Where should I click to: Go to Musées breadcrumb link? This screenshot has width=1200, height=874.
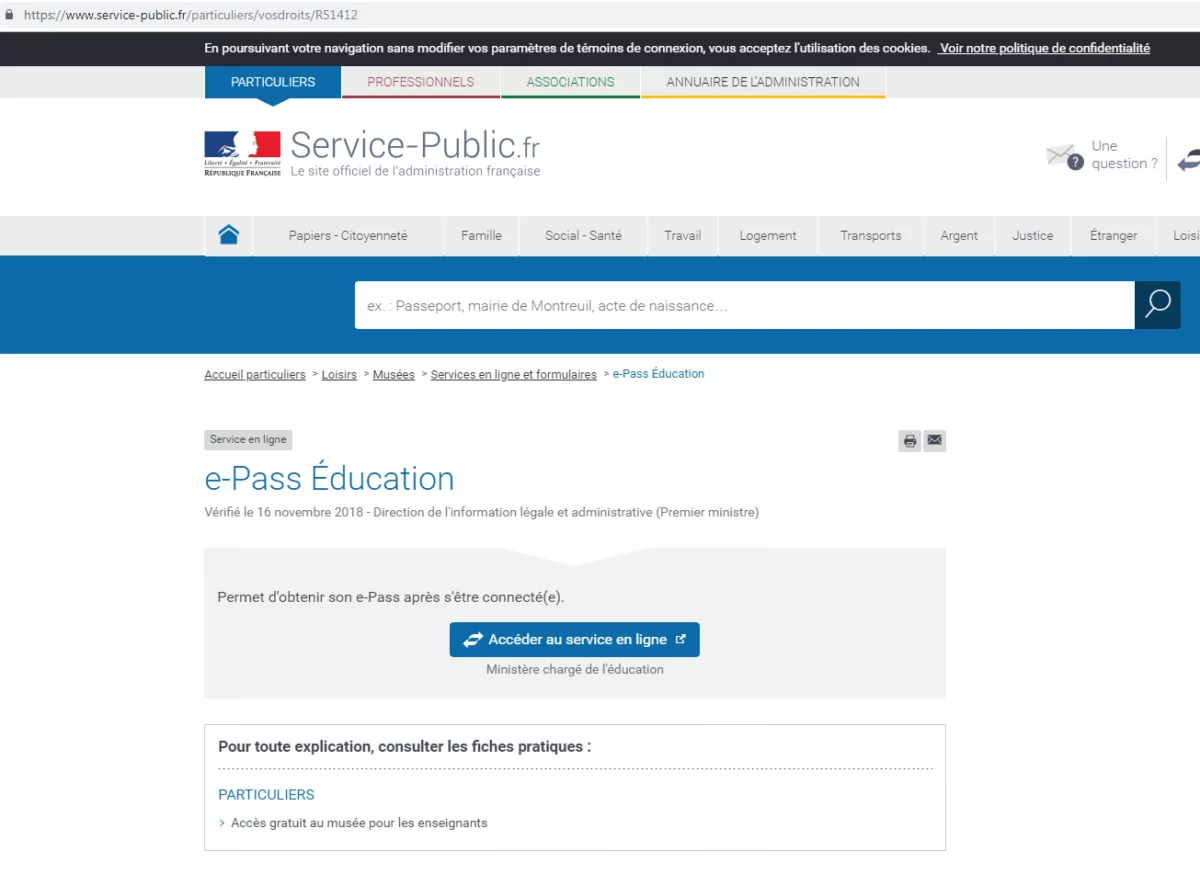pos(394,375)
